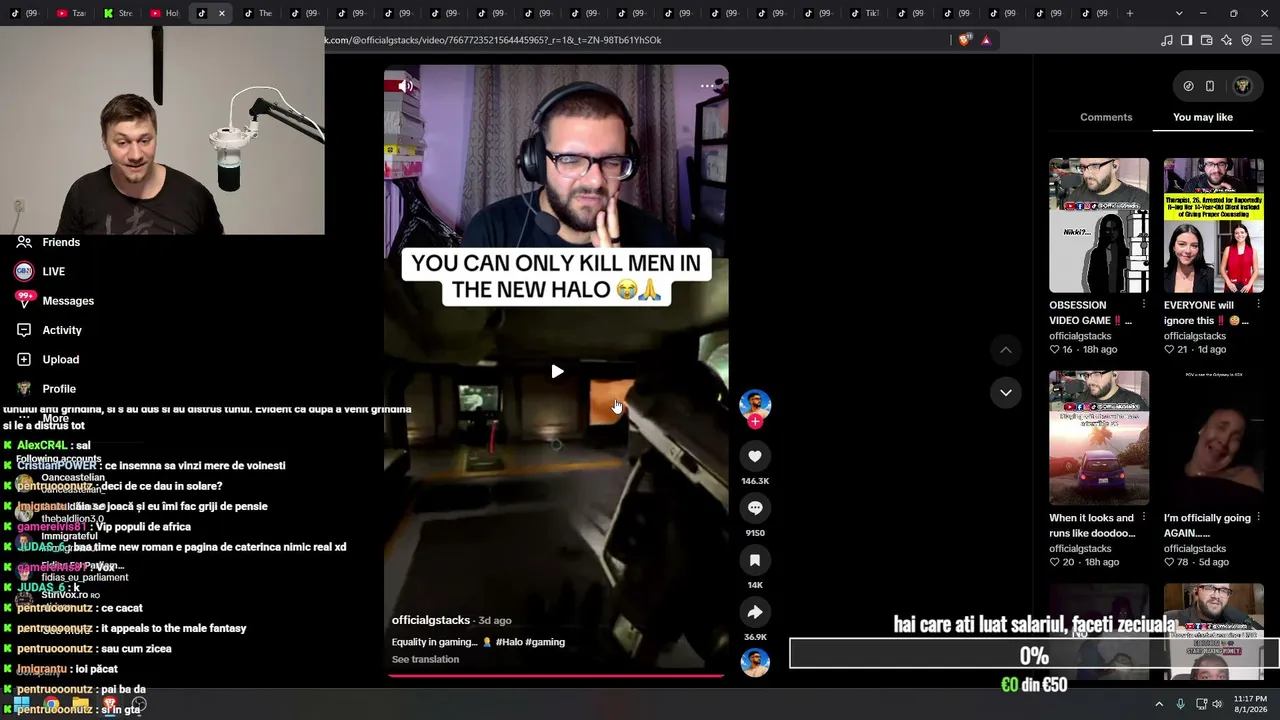Click See translation under the caption
Viewport: 1280px width, 720px height.
pyautogui.click(x=425, y=659)
